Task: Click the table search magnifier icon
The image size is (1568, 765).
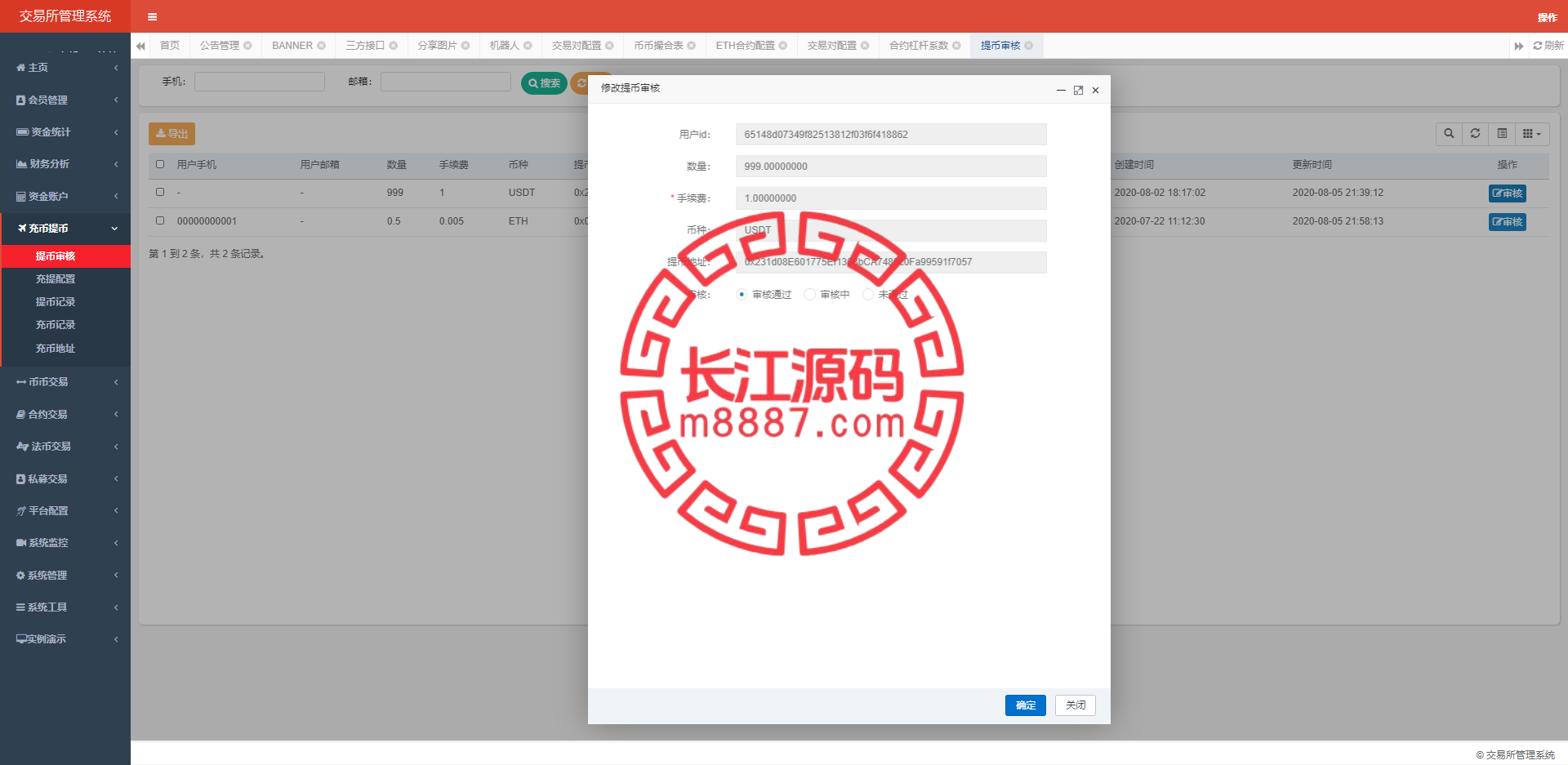Action: [1449, 133]
